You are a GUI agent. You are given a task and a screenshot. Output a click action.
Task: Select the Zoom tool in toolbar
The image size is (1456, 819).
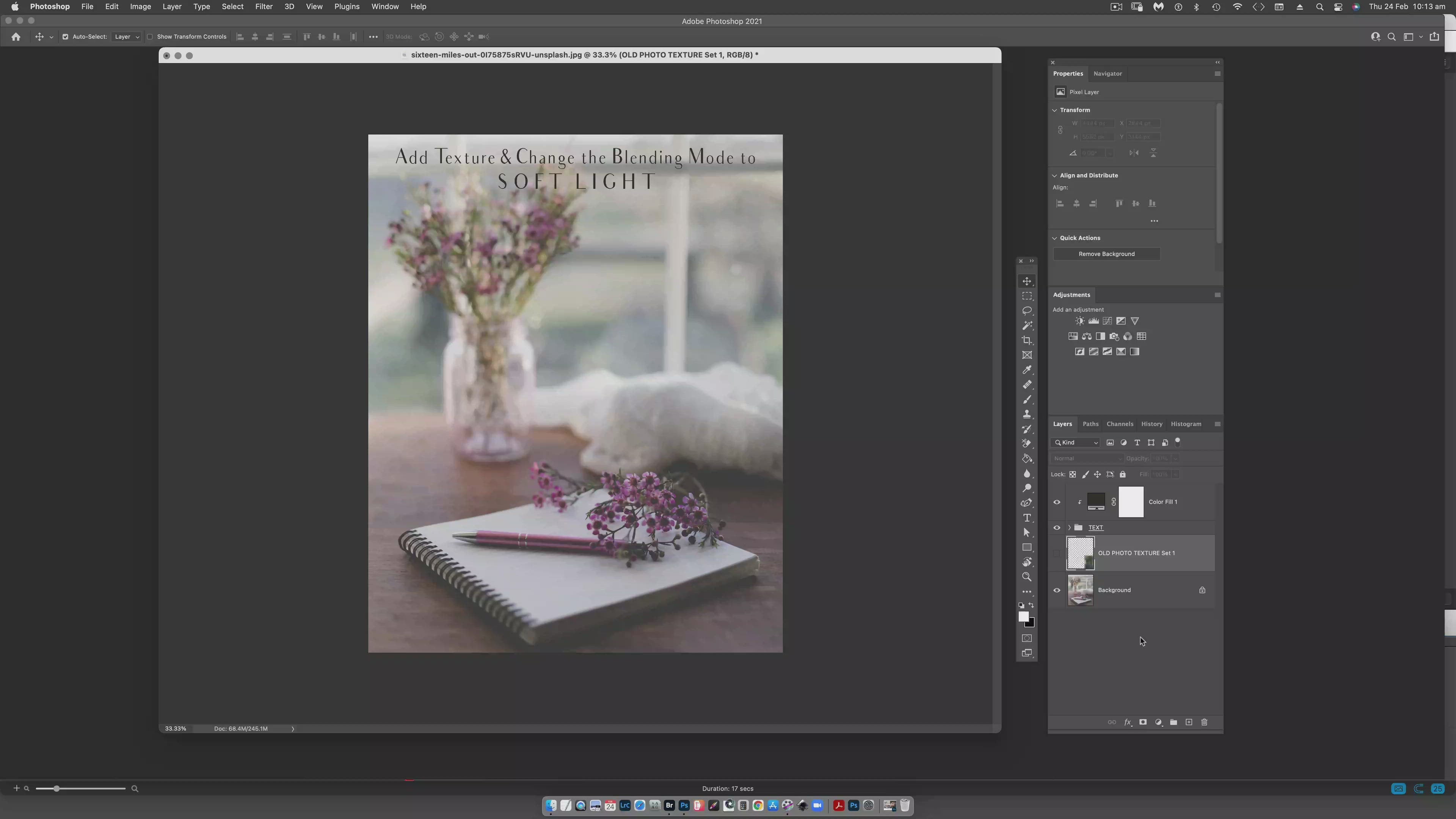tap(1027, 577)
